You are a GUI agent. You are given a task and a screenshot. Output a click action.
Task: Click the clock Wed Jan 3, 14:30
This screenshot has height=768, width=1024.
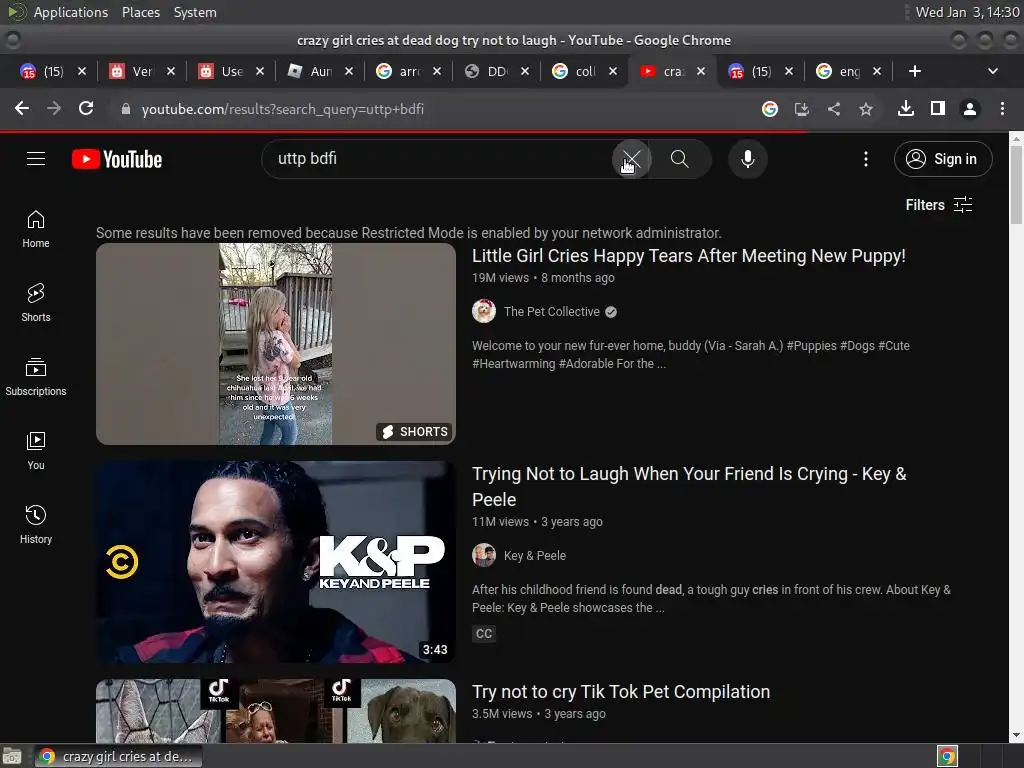click(967, 12)
